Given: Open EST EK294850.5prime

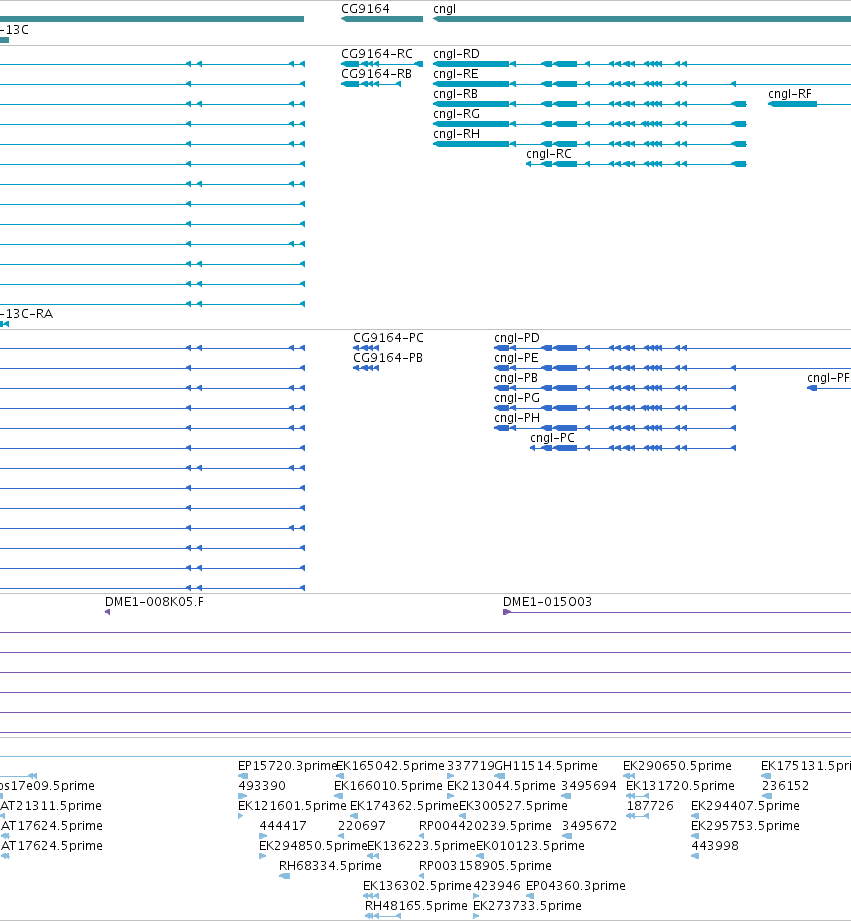Looking at the screenshot, I should (313, 845).
